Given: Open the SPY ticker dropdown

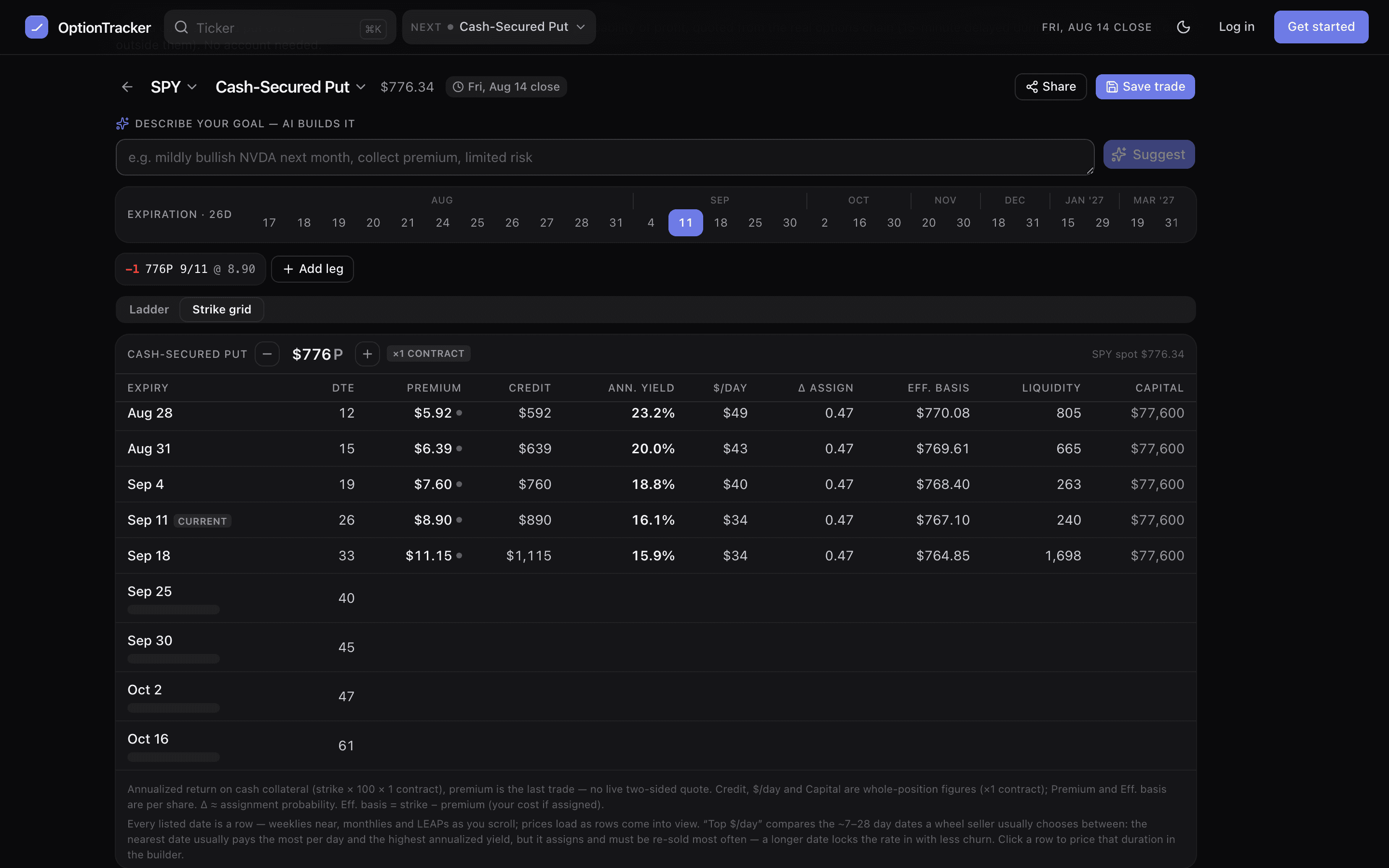Looking at the screenshot, I should pos(173,87).
